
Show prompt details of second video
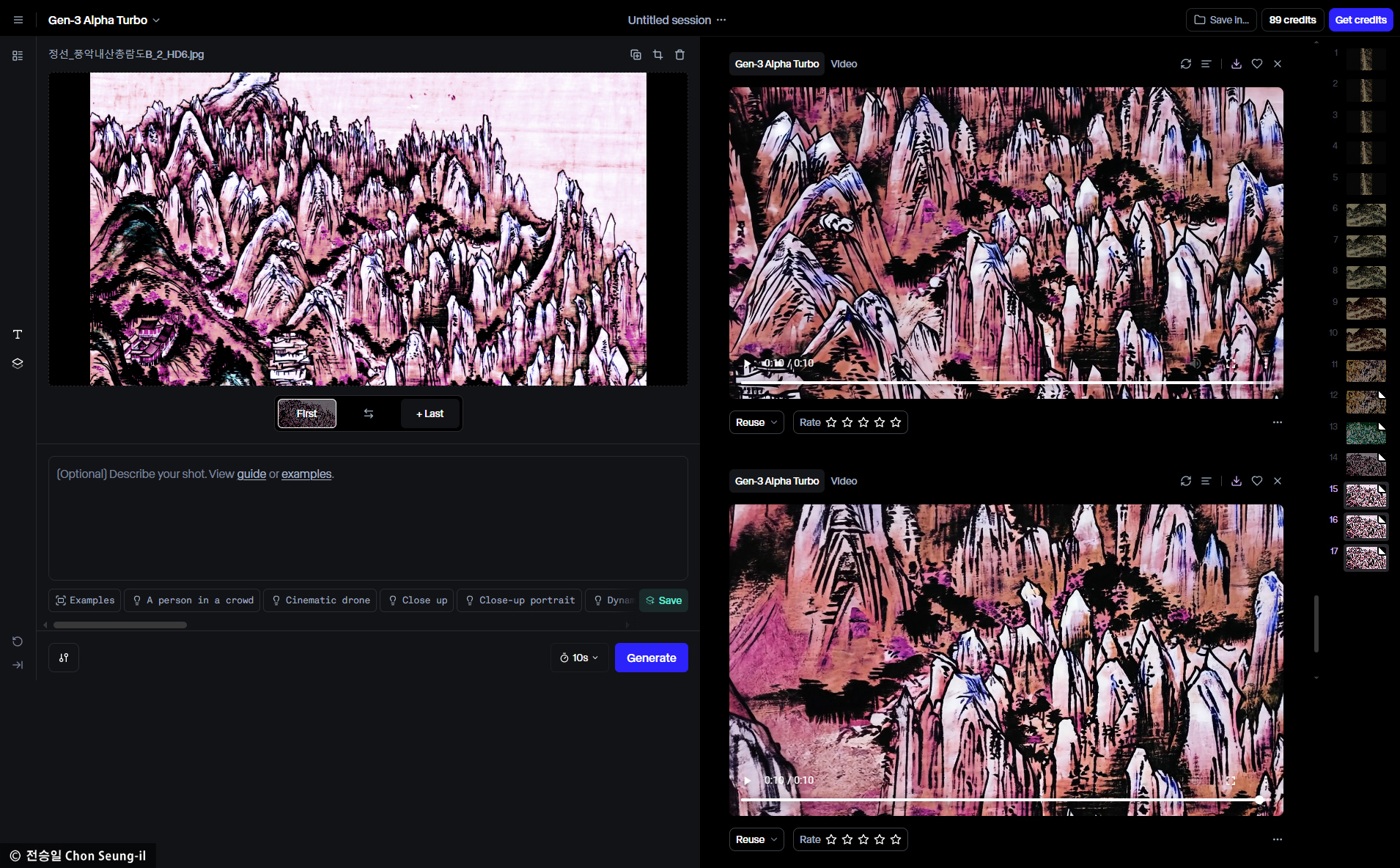(1206, 481)
